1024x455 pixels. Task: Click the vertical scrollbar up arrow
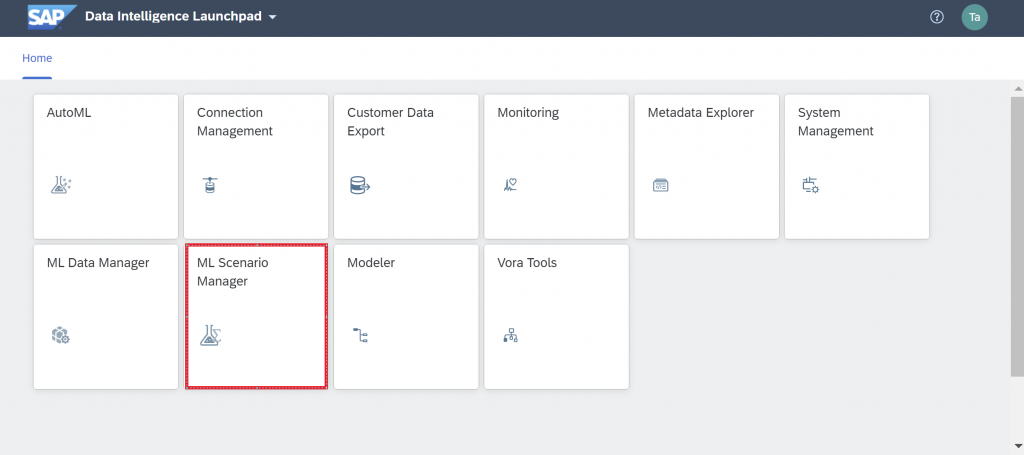(x=1017, y=88)
